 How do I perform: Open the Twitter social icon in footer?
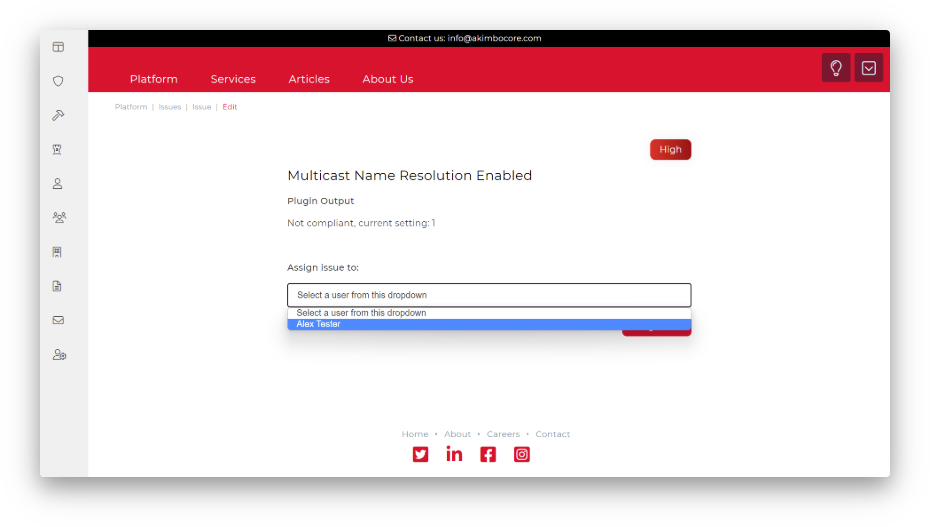(x=421, y=454)
